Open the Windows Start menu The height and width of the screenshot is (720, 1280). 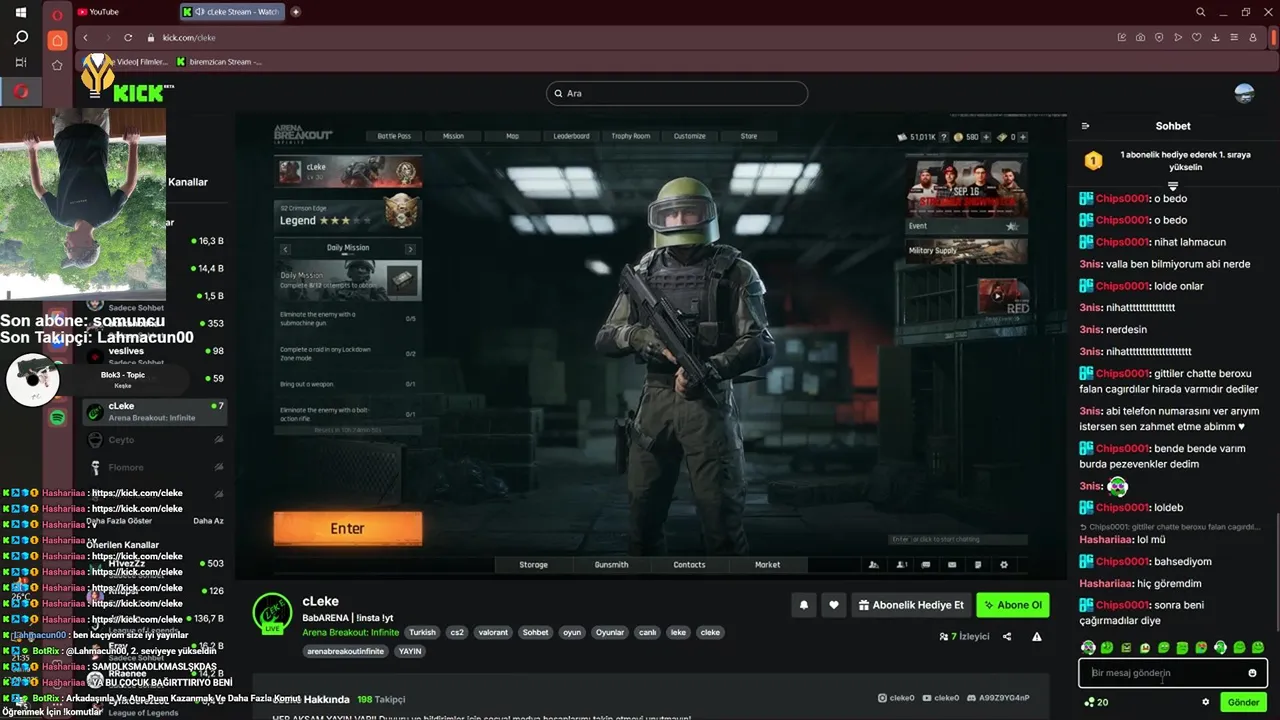pyautogui.click(x=20, y=13)
